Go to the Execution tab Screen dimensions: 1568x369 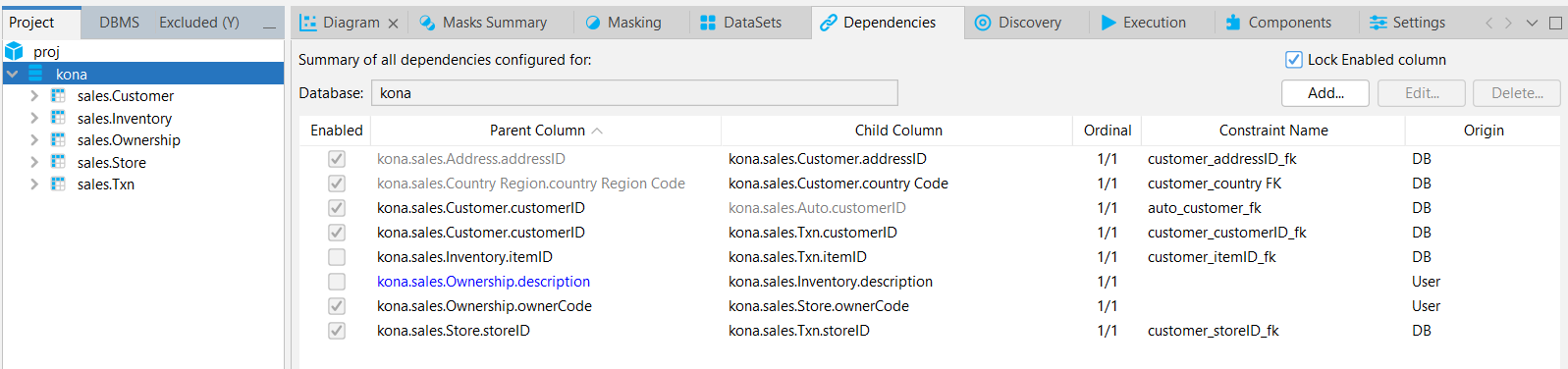(x=1144, y=23)
